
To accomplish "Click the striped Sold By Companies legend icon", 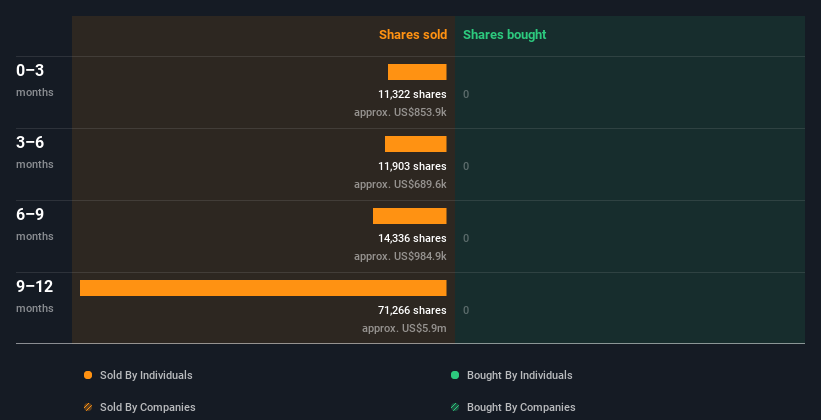I will coord(88,407).
